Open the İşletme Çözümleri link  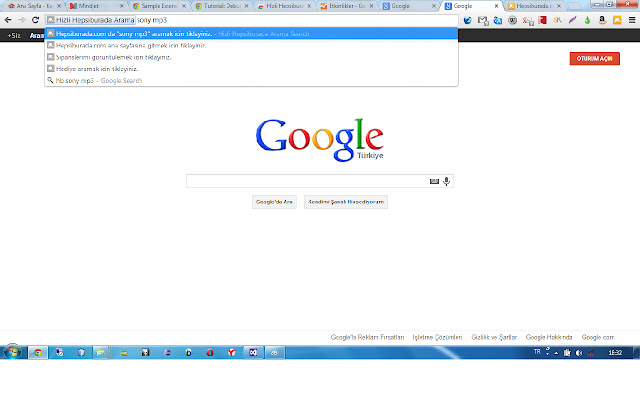(437, 337)
